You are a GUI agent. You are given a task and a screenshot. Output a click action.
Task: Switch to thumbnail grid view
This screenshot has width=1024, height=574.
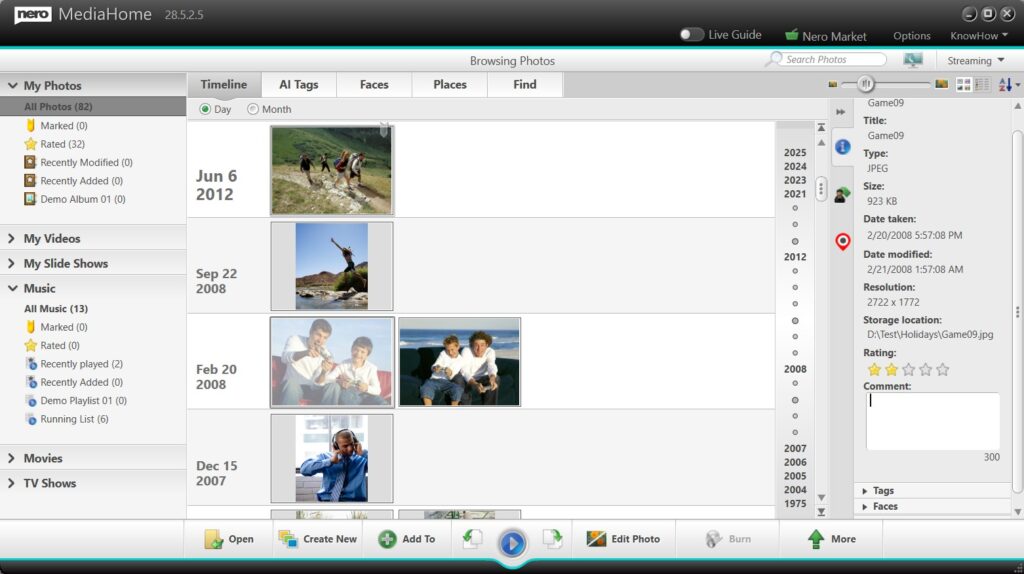pyautogui.click(x=963, y=84)
